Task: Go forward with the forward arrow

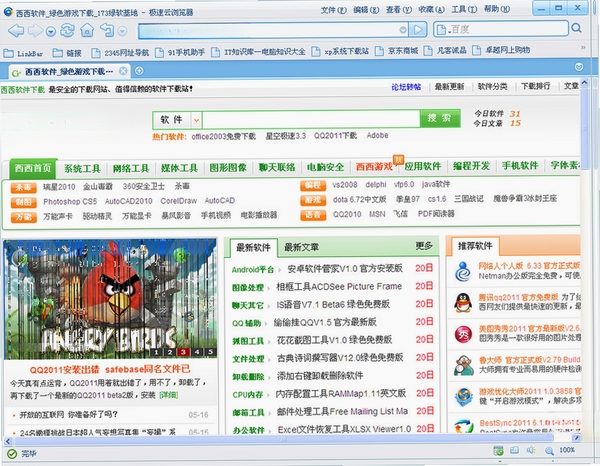Action: (x=36, y=30)
